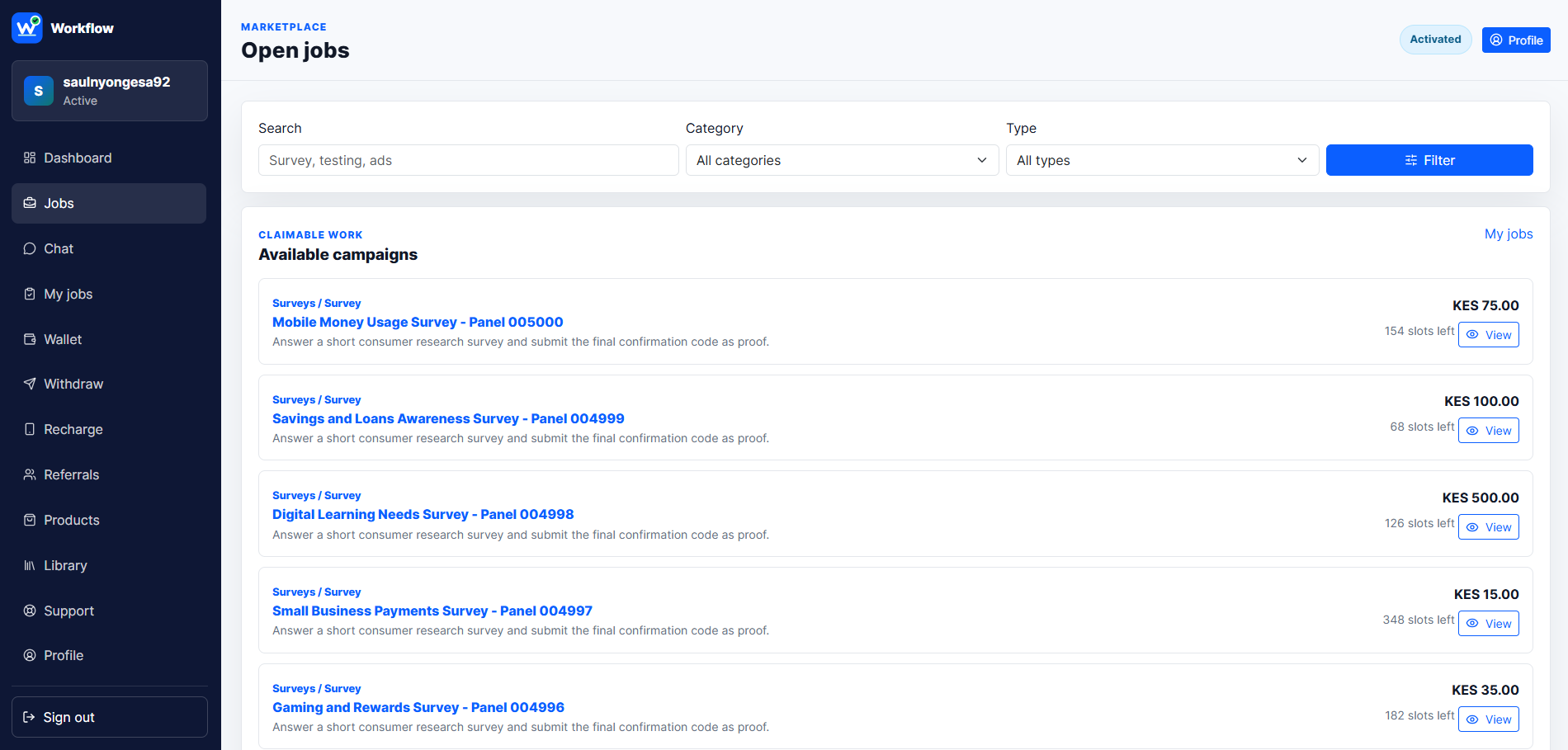This screenshot has height=750, width=1568.
Task: Click the "154 slots left" text
Action: tap(1419, 331)
